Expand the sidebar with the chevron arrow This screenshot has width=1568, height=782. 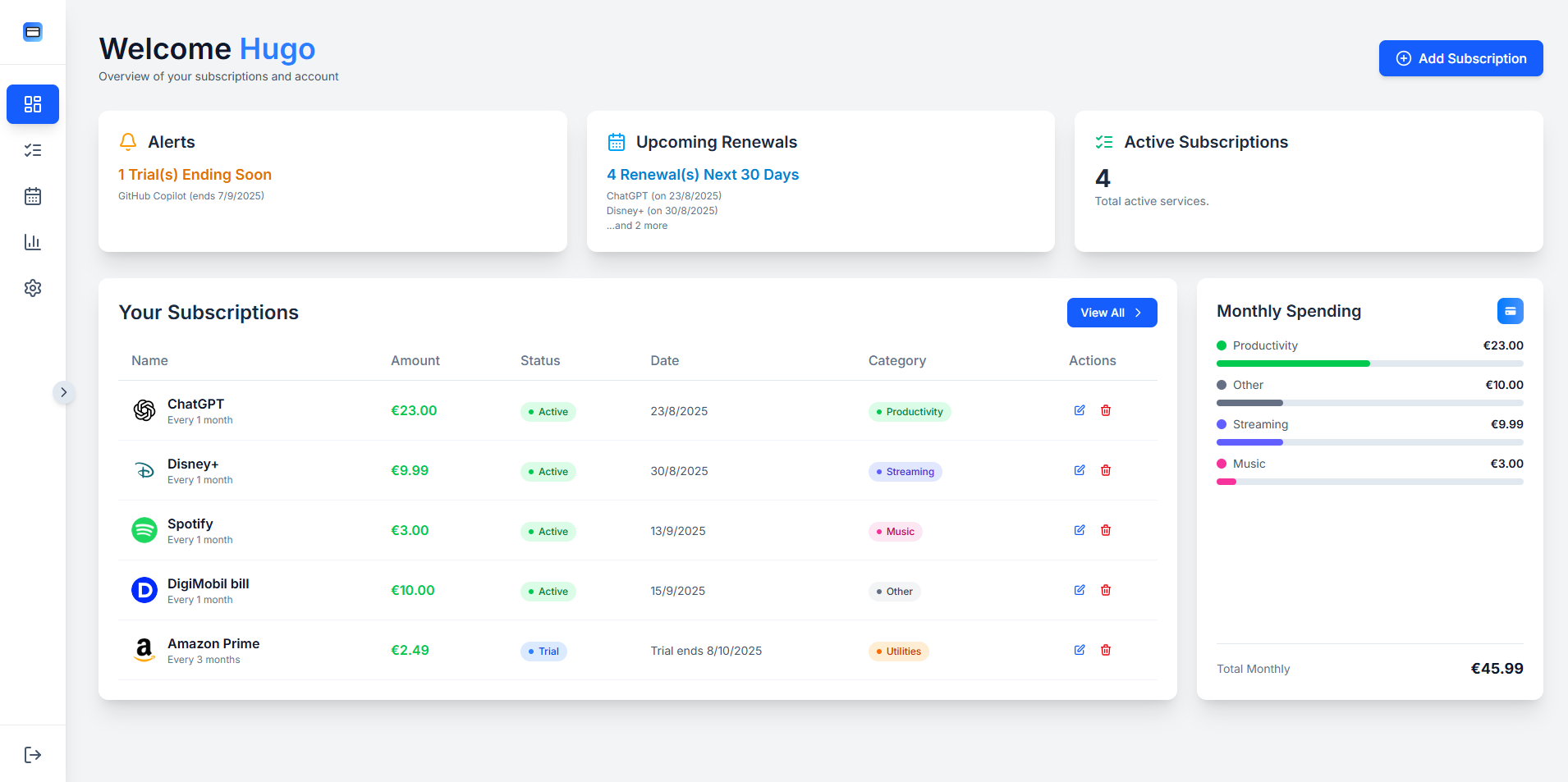[64, 392]
